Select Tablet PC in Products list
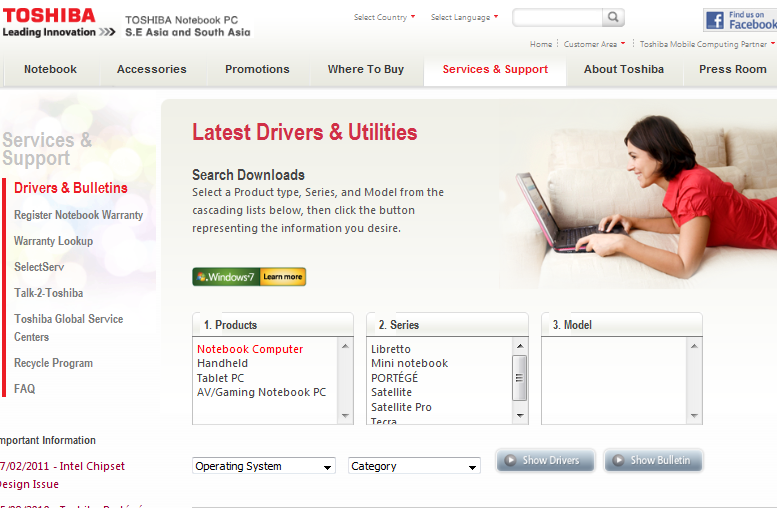 tap(221, 378)
